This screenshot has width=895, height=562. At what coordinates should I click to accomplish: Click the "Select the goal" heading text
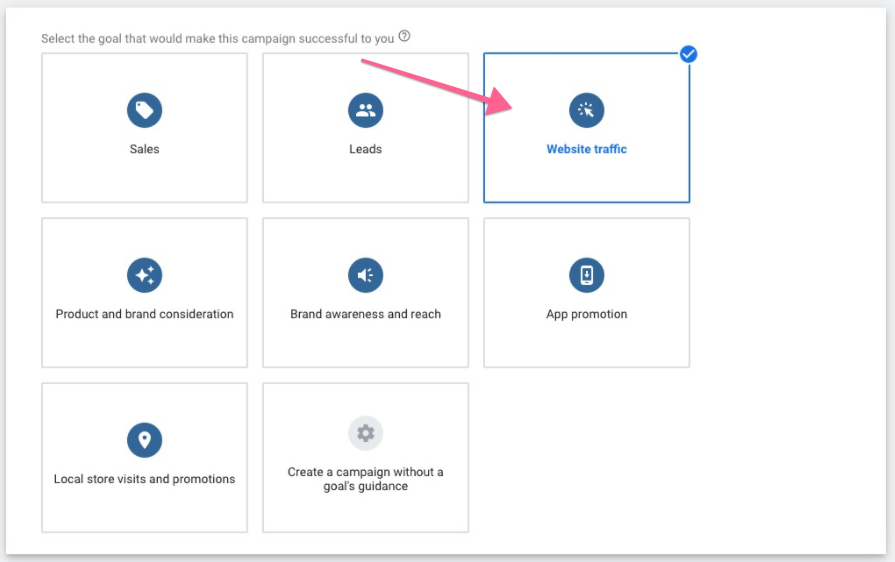click(218, 38)
